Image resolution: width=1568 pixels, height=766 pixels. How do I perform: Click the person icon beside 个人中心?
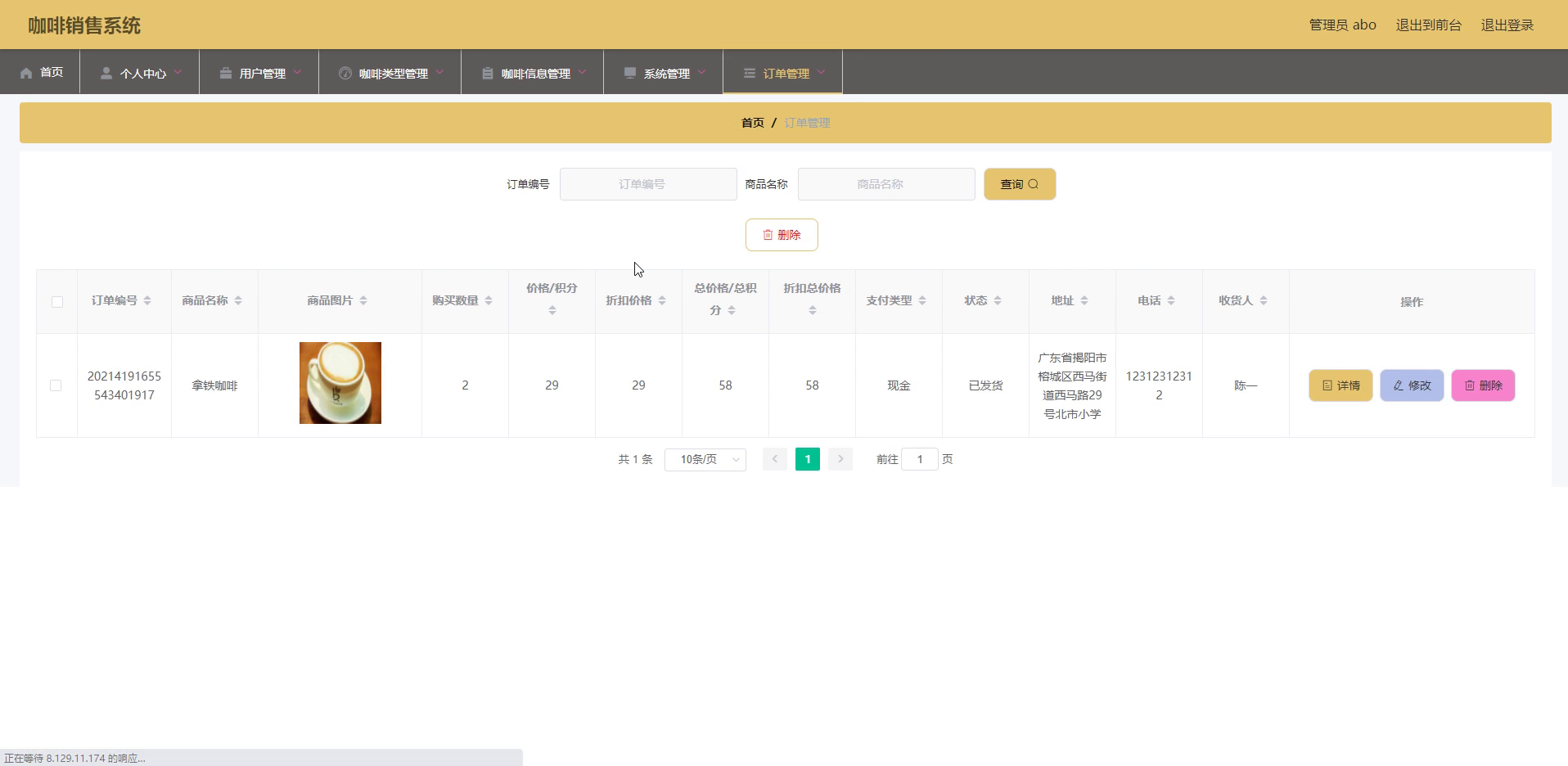[x=106, y=73]
